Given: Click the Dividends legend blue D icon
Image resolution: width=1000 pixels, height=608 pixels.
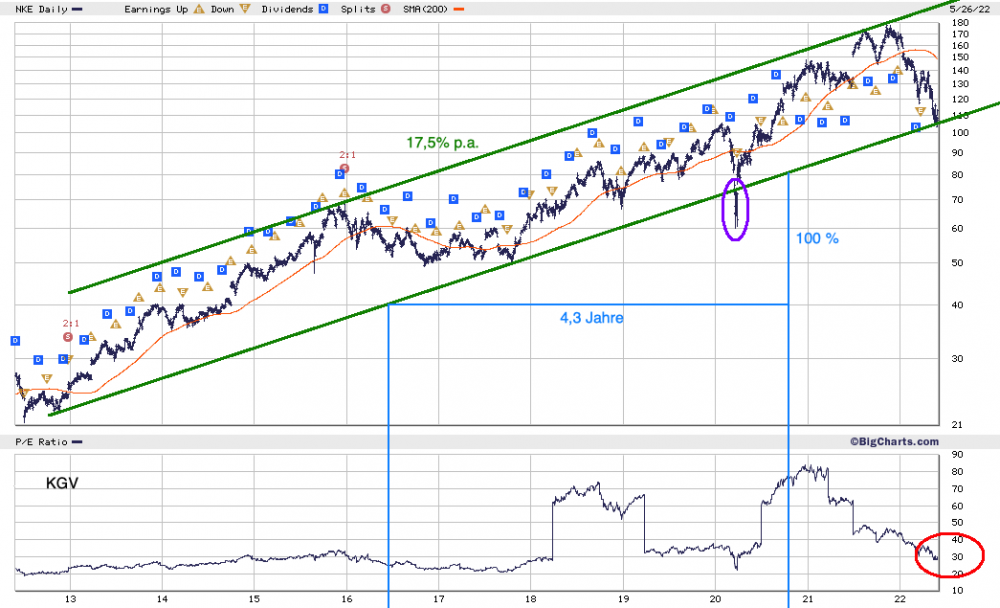Looking at the screenshot, I should 323,9.
